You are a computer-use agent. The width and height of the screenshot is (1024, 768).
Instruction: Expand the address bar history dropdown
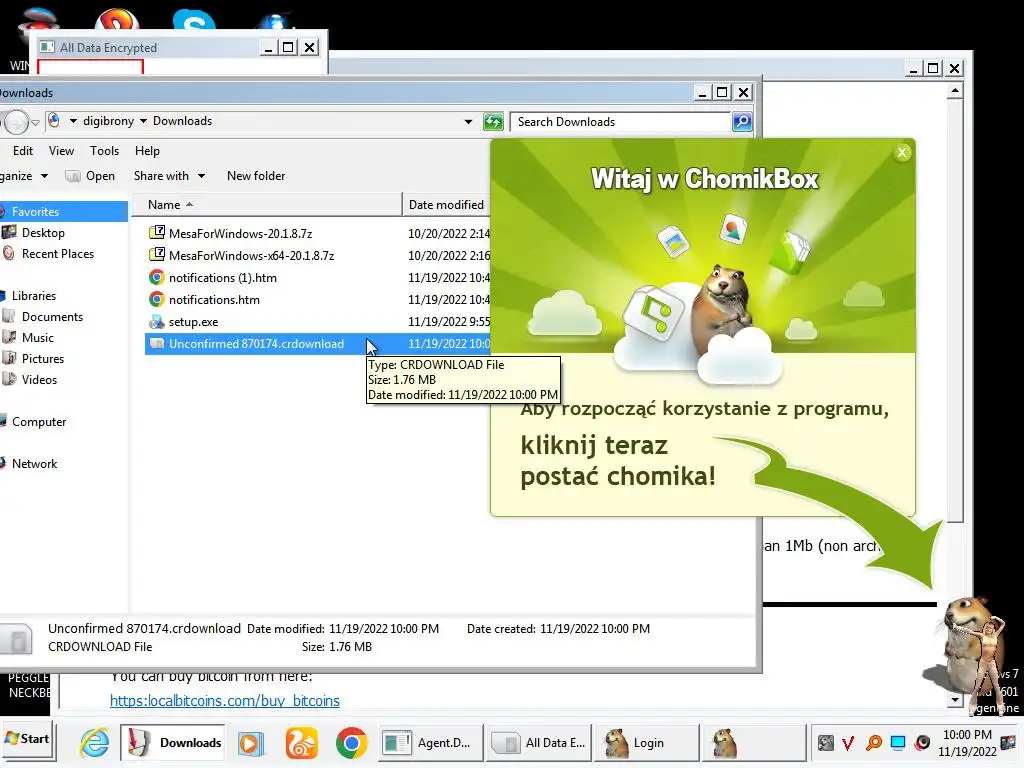pyautogui.click(x=468, y=121)
